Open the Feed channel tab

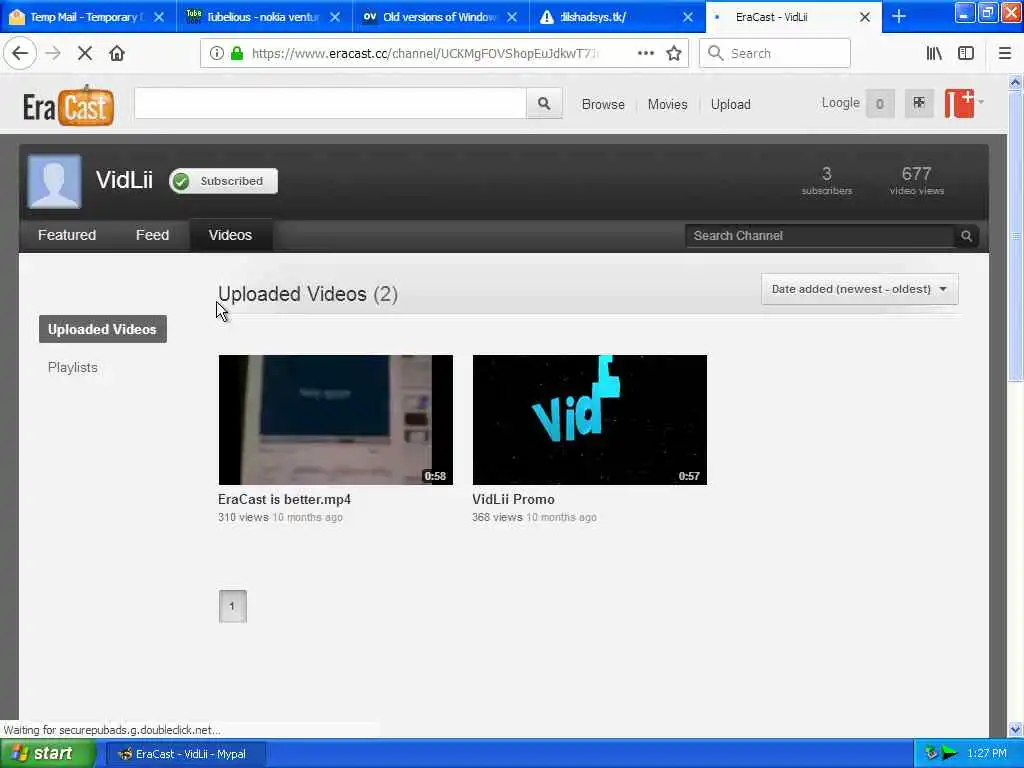tap(152, 235)
